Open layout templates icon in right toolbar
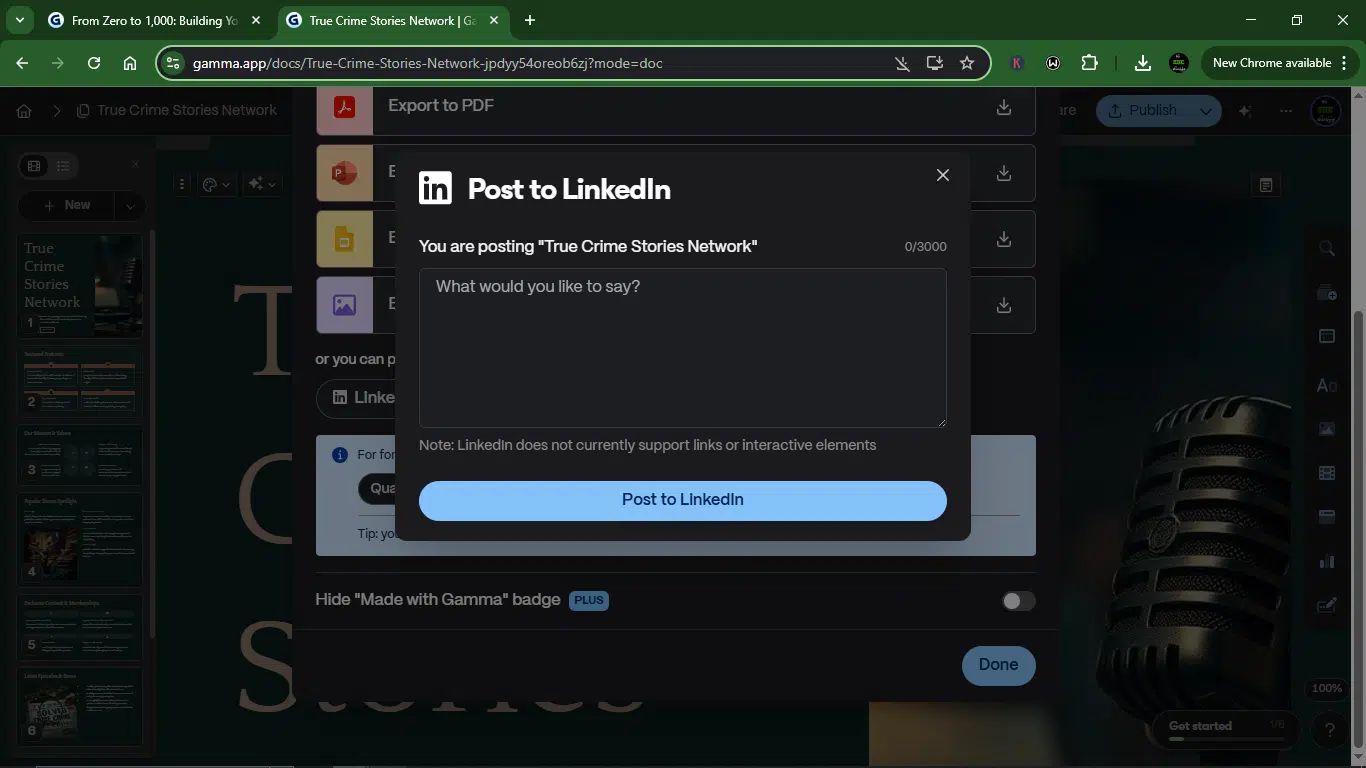Image resolution: width=1366 pixels, height=768 pixels. [1327, 336]
